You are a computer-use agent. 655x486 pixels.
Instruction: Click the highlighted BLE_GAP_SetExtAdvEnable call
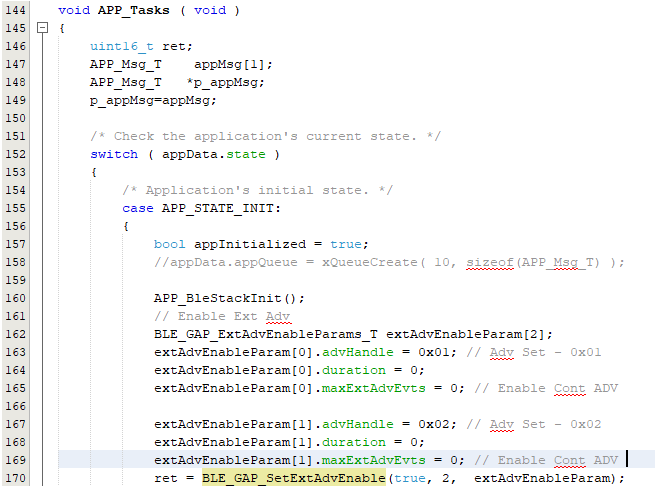pos(293,478)
